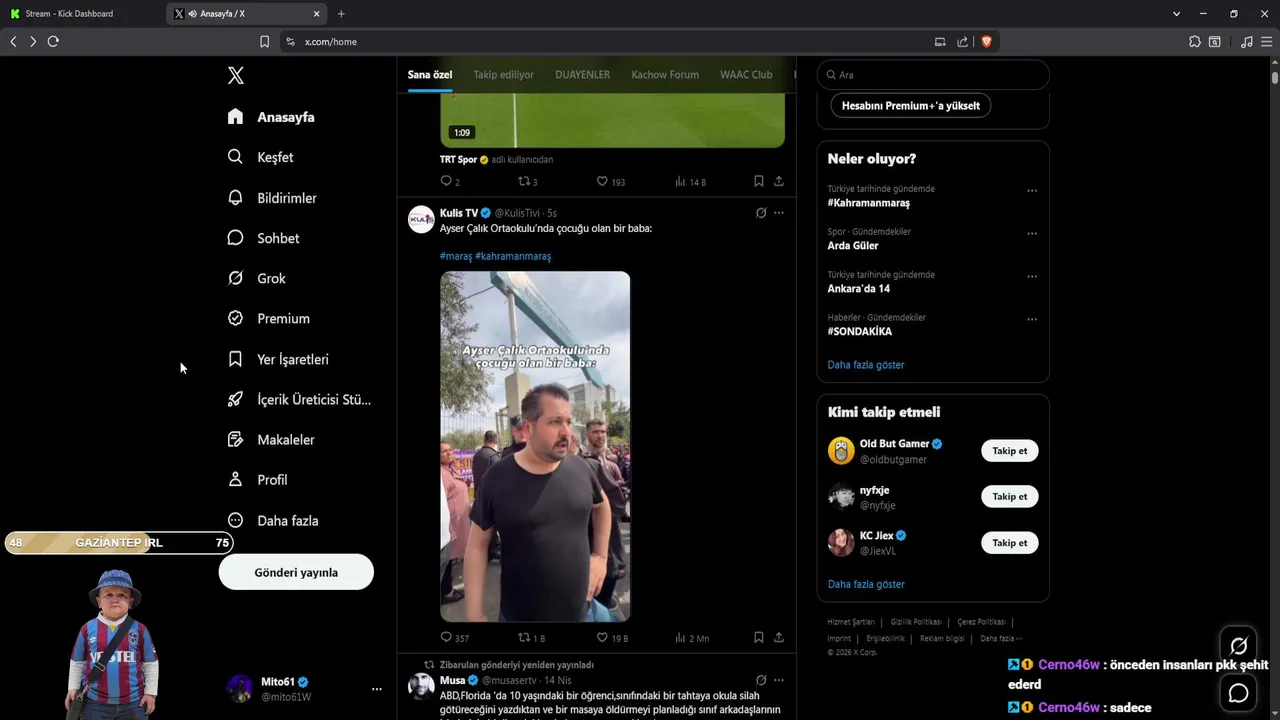This screenshot has width=1280, height=720.
Task: Show more trends under Neler oluyor
Action: (866, 365)
